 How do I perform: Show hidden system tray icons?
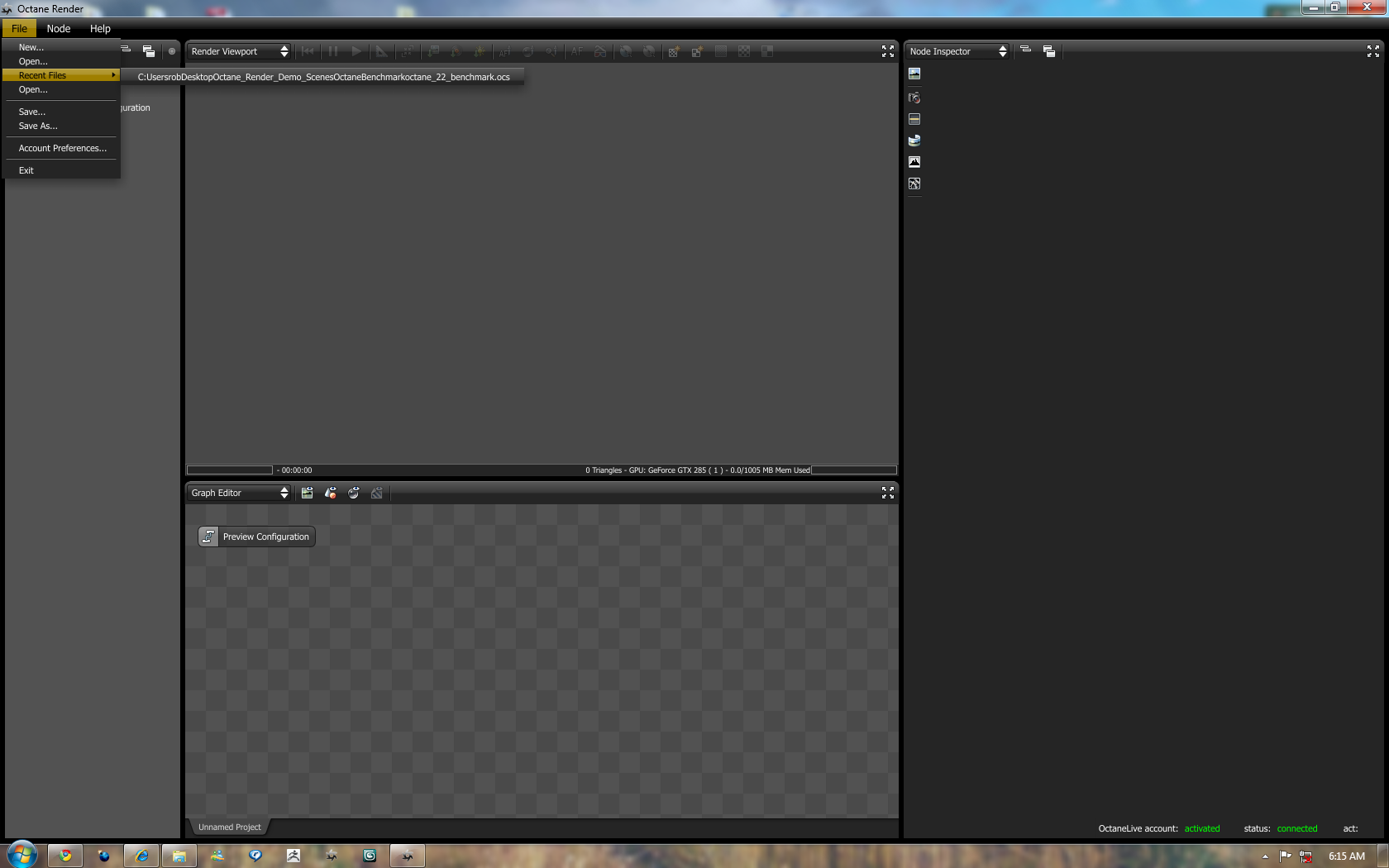(1265, 856)
